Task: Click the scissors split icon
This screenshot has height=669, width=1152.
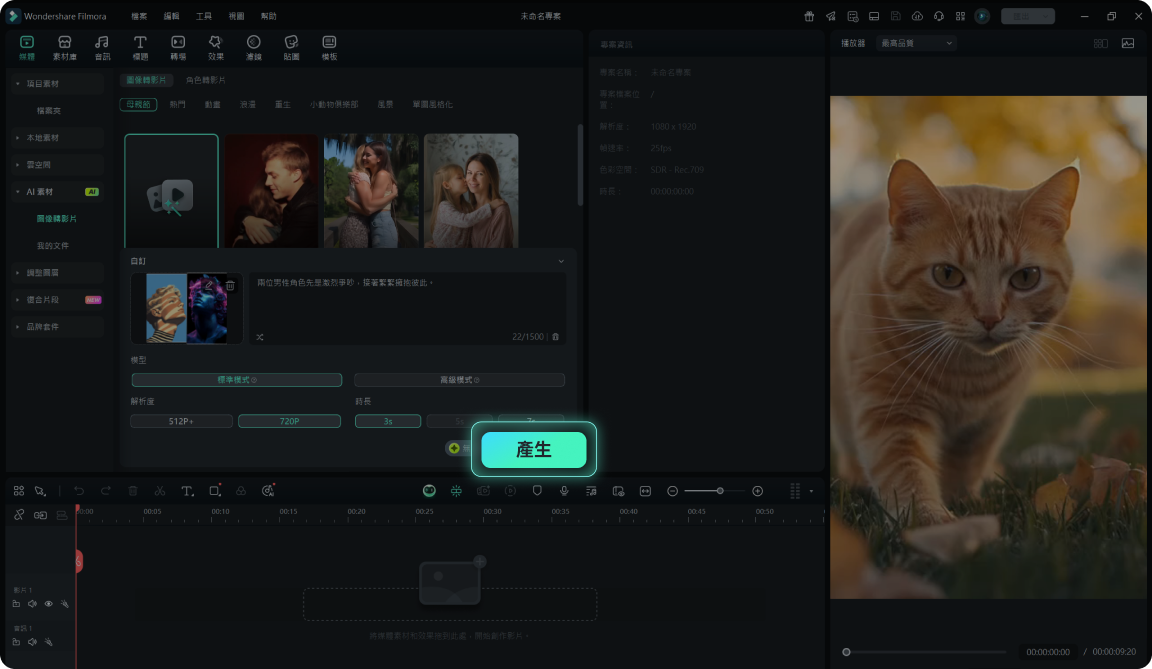Action: (x=159, y=491)
